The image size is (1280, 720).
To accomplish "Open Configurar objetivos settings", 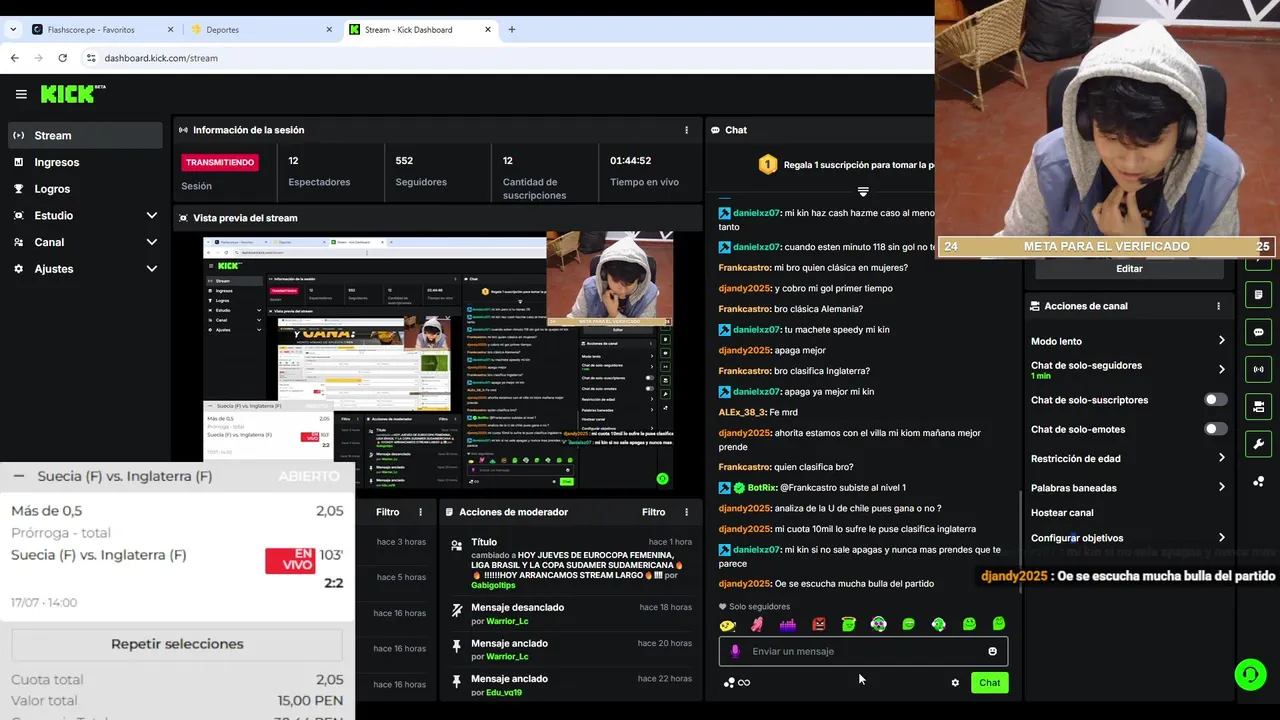I will click(1128, 538).
